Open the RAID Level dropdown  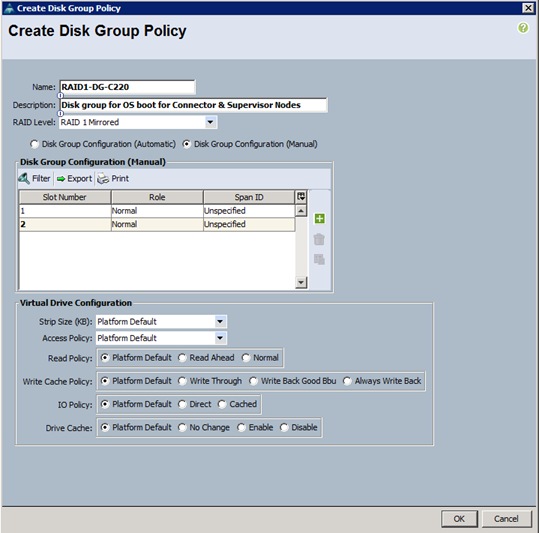point(210,122)
